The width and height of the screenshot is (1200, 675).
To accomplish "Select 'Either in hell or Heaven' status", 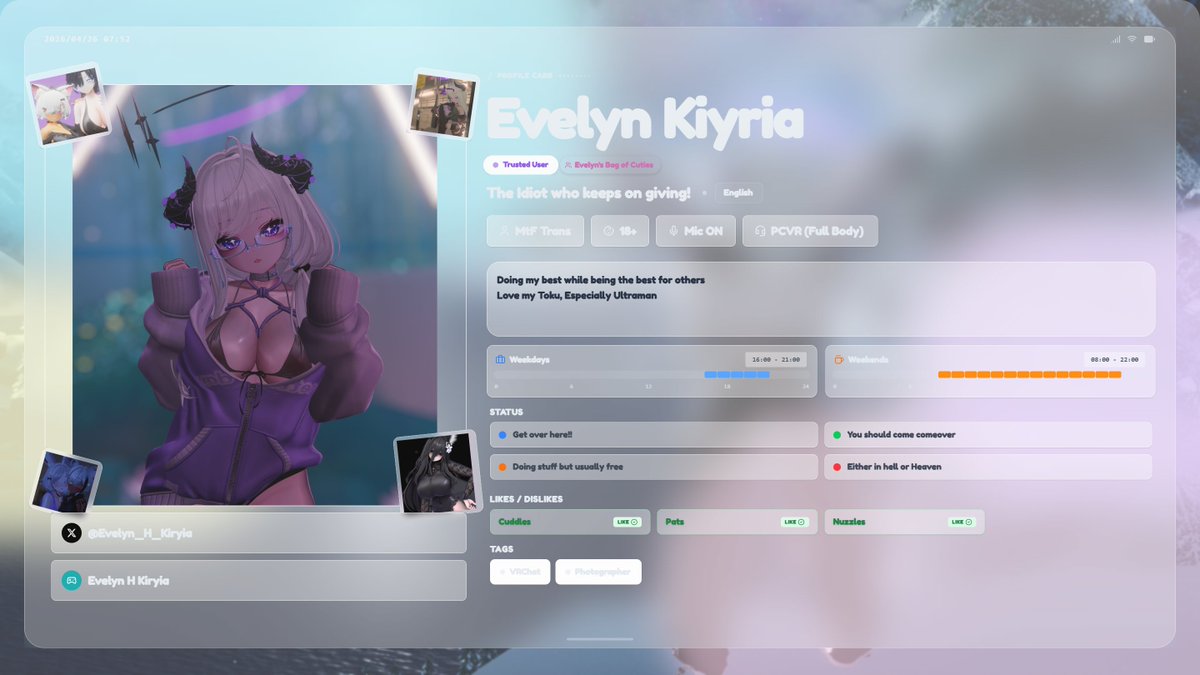I will tap(988, 467).
